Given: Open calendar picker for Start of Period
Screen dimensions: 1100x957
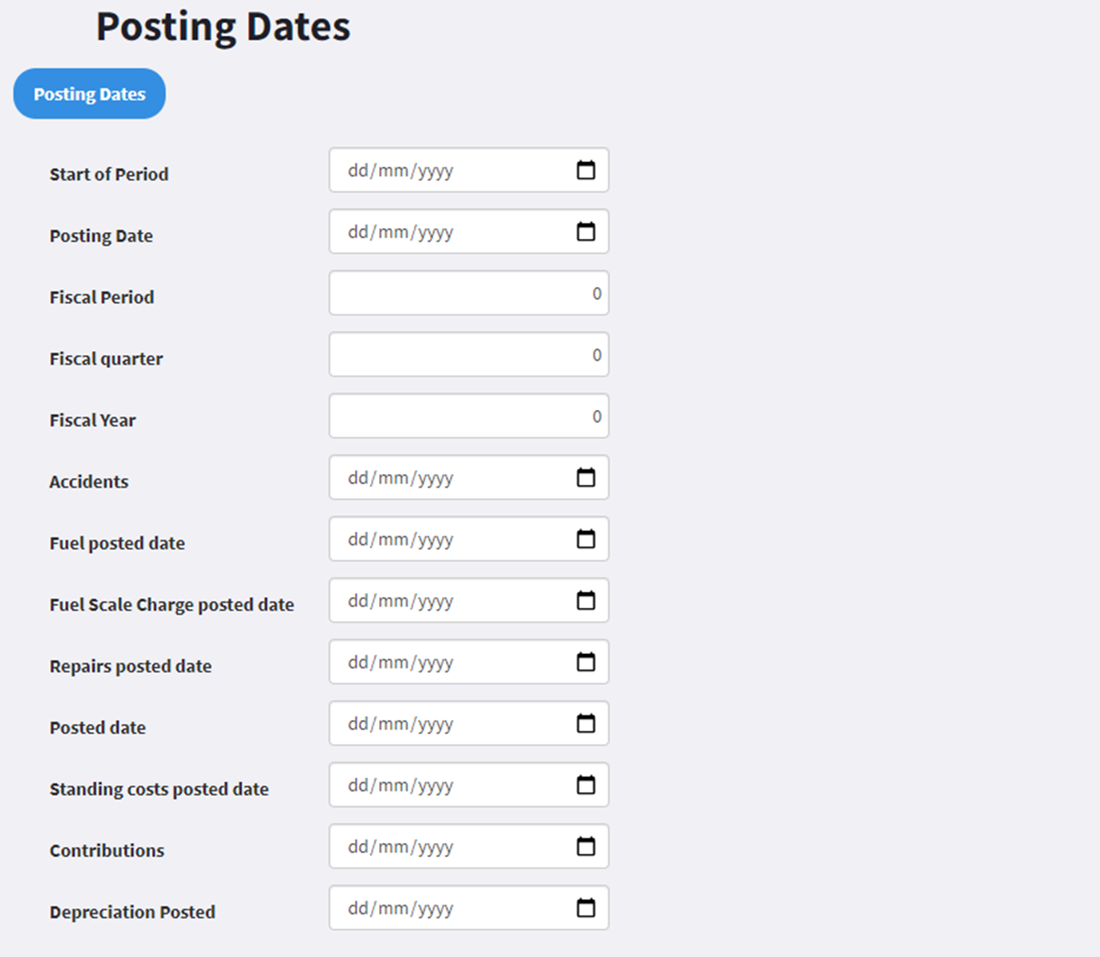Looking at the screenshot, I should pos(586,170).
